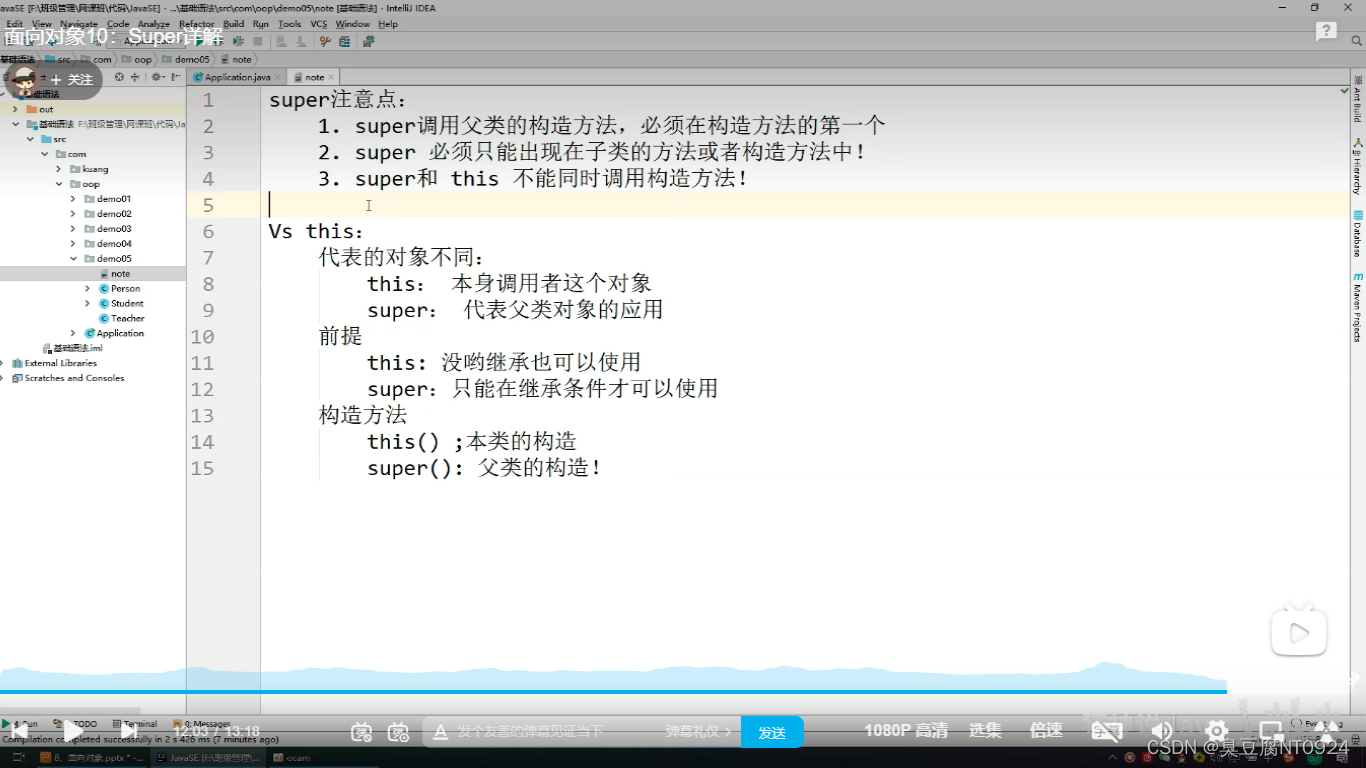Screen dimensions: 1366x768
Task: Select the note file in tree
Action: [x=114, y=274]
